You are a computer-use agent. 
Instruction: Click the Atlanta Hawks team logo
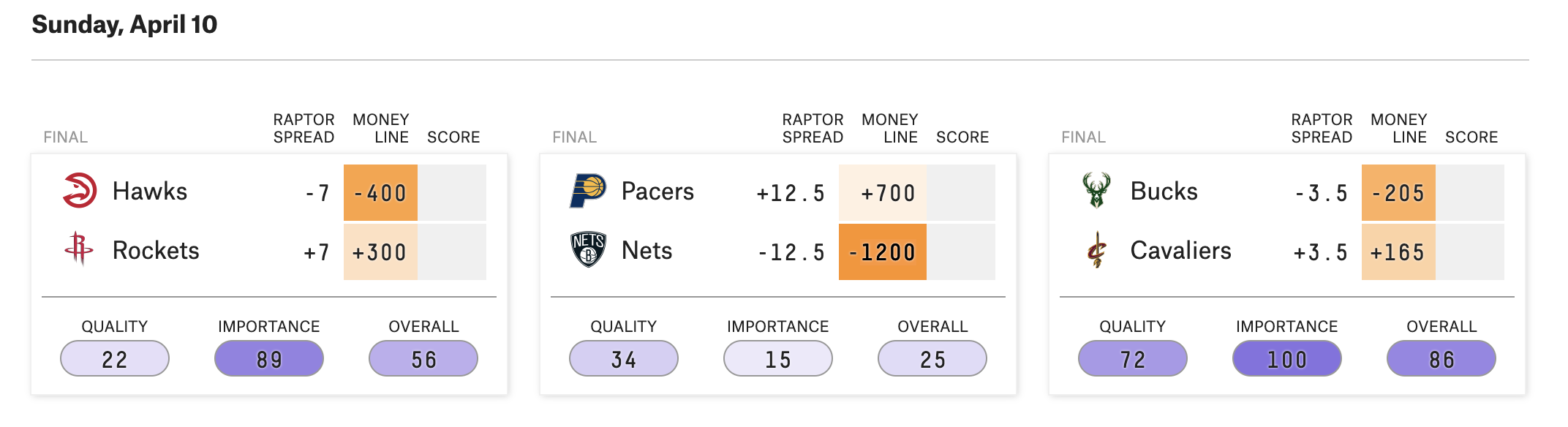[x=80, y=191]
